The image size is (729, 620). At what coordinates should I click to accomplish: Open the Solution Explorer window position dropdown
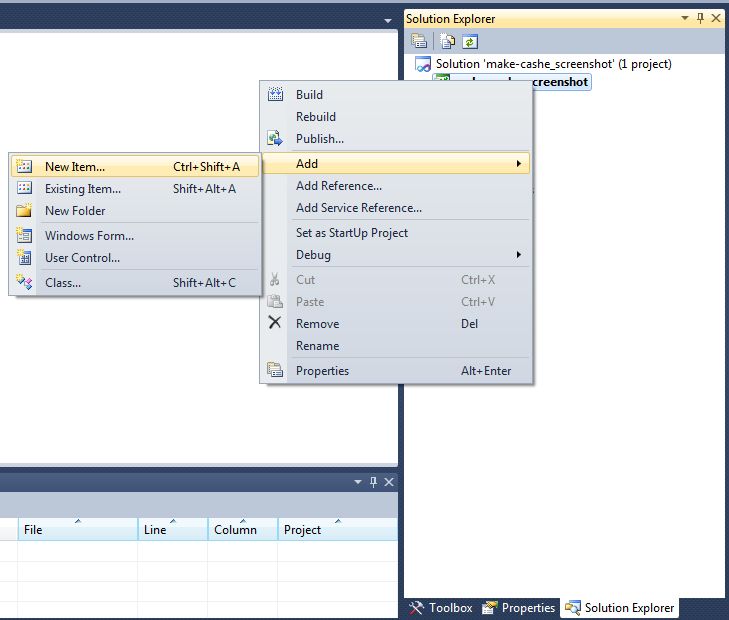click(x=685, y=18)
